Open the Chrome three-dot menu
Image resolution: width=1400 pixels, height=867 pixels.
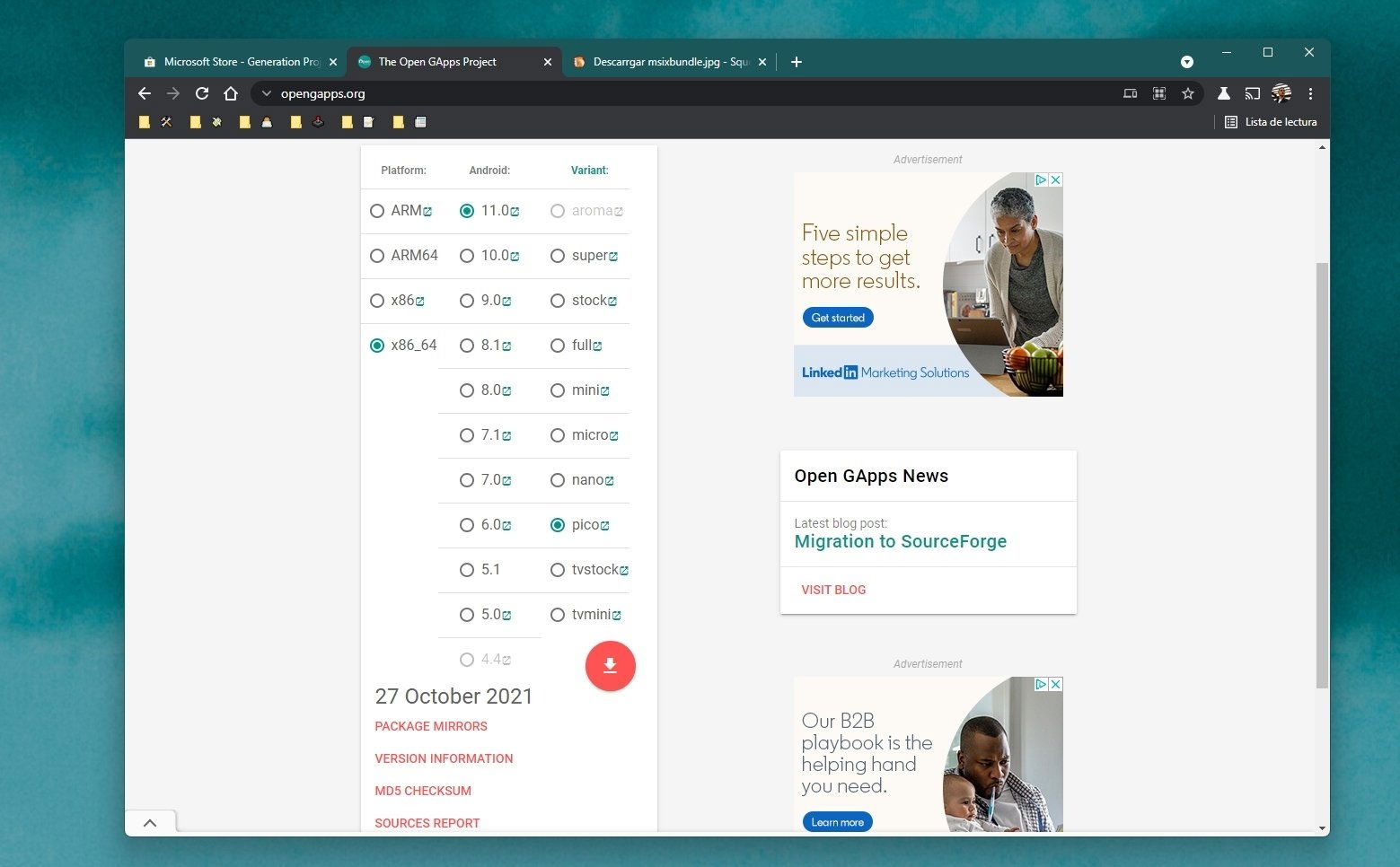point(1310,93)
